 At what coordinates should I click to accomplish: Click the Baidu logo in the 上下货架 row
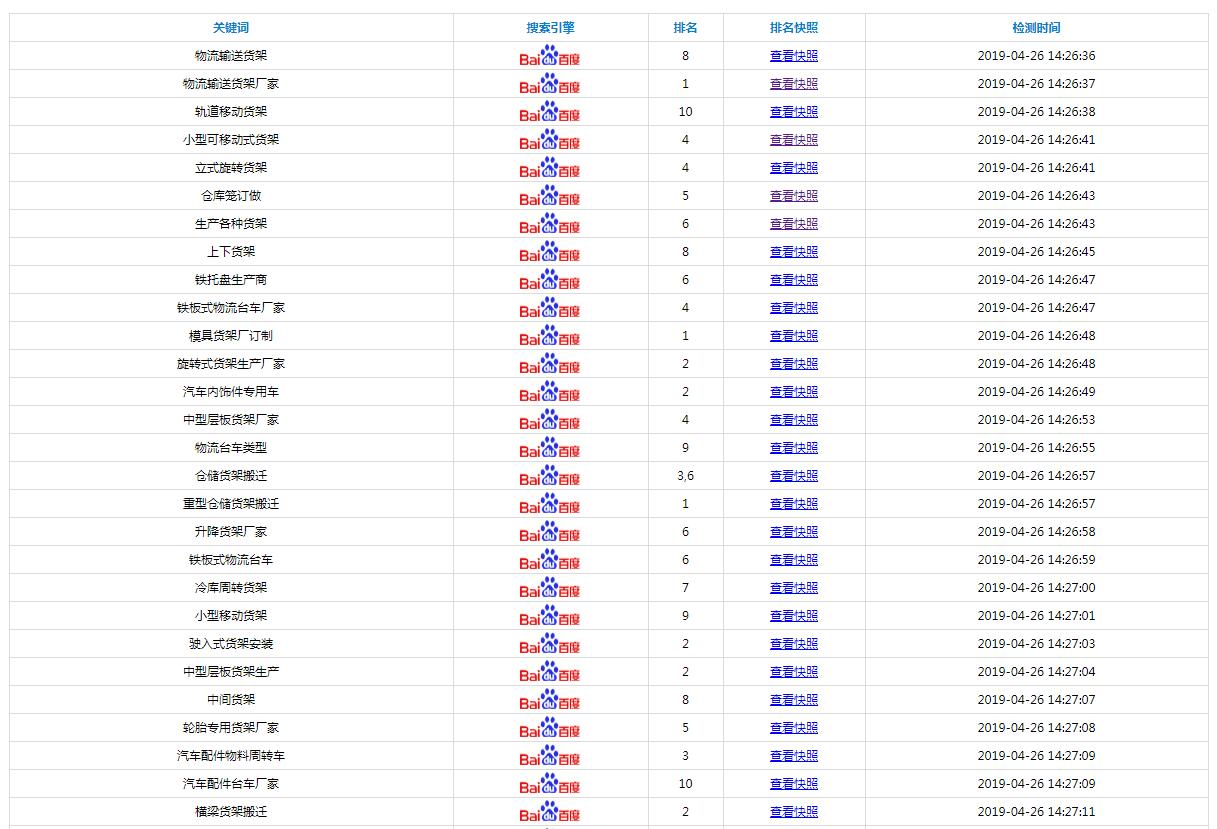[550, 252]
